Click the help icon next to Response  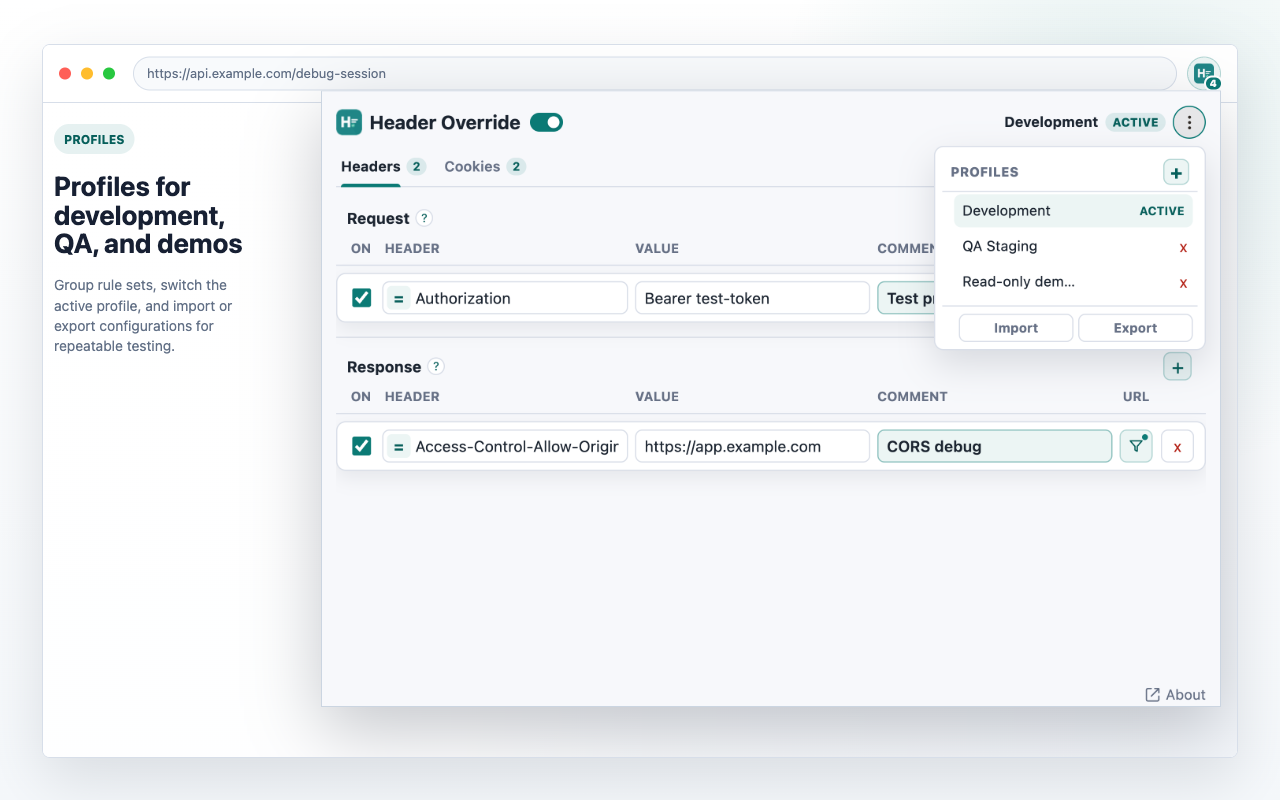coord(436,367)
